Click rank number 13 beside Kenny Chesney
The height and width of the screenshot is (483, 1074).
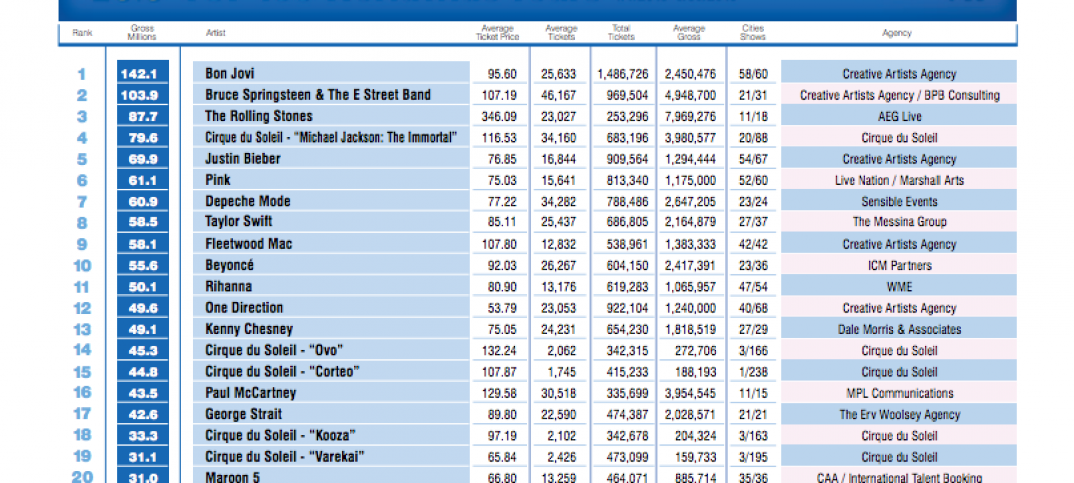coord(82,329)
